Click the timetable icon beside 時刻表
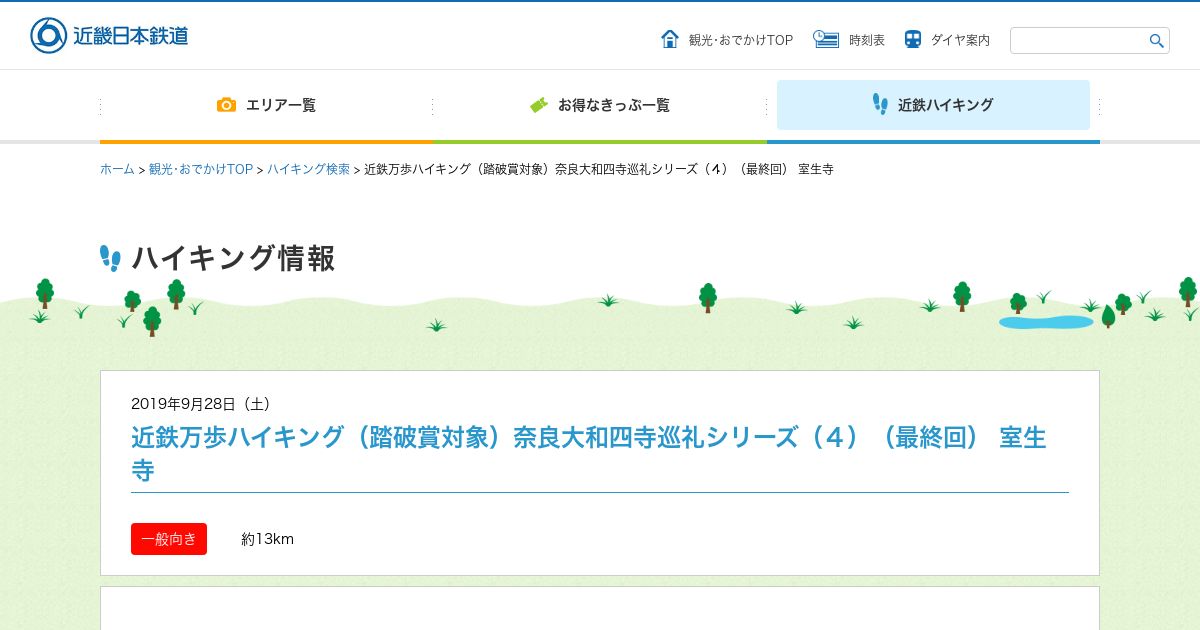This screenshot has height=630, width=1200. click(x=826, y=39)
